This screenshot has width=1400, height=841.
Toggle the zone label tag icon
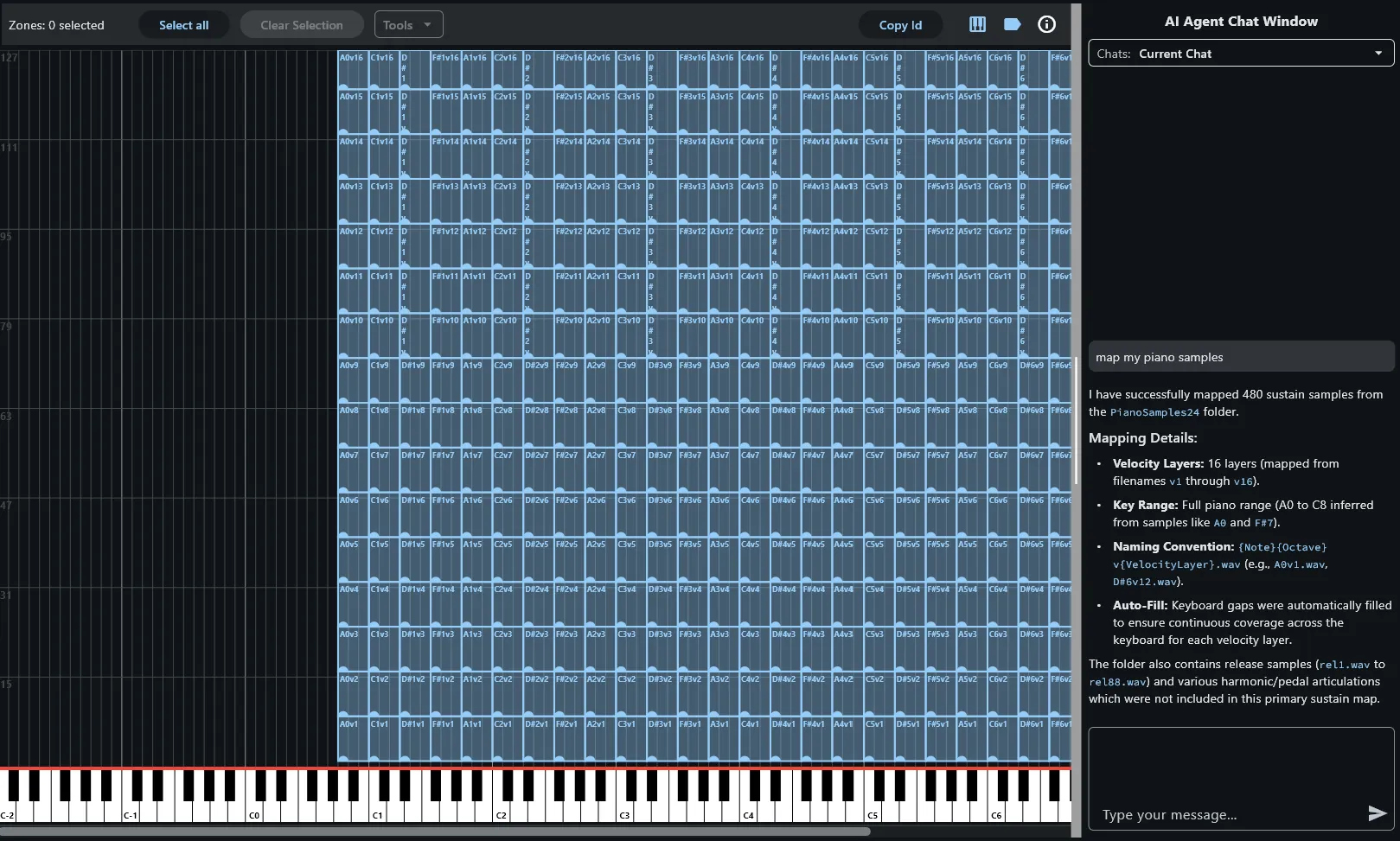click(x=1012, y=24)
